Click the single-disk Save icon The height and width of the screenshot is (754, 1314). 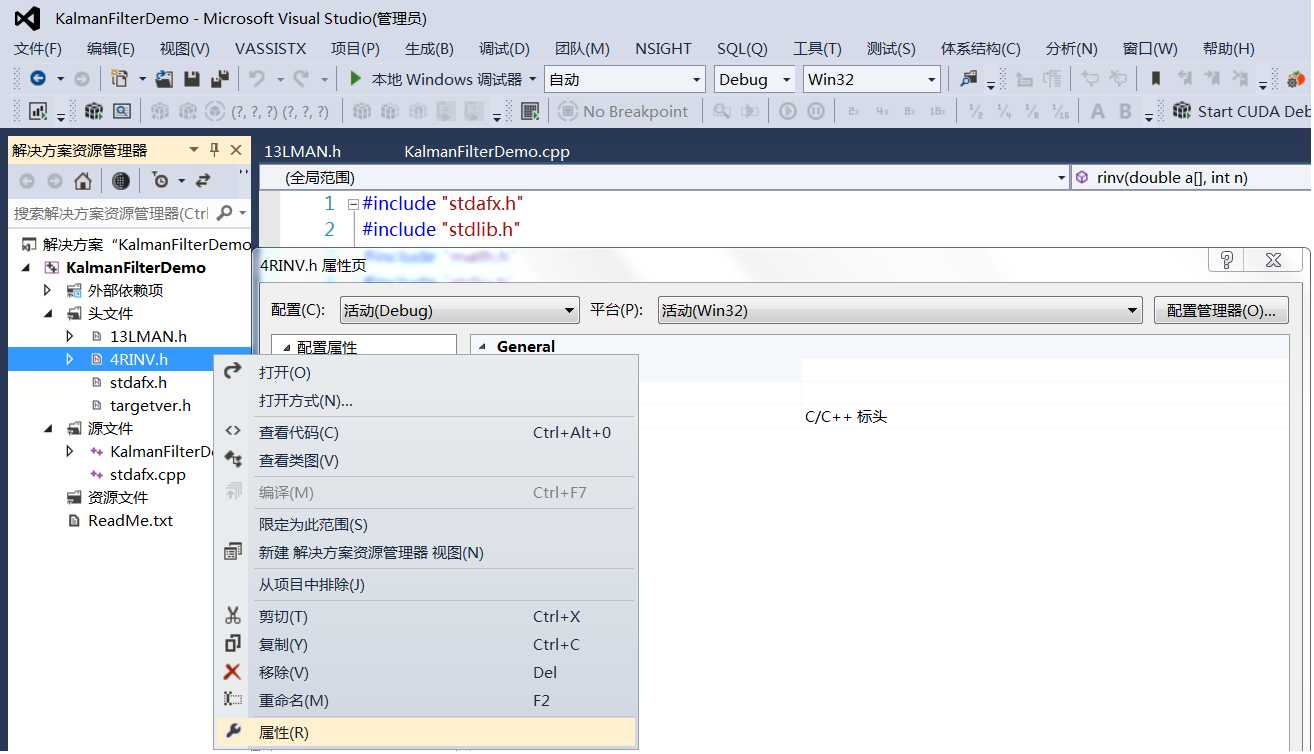click(x=192, y=79)
